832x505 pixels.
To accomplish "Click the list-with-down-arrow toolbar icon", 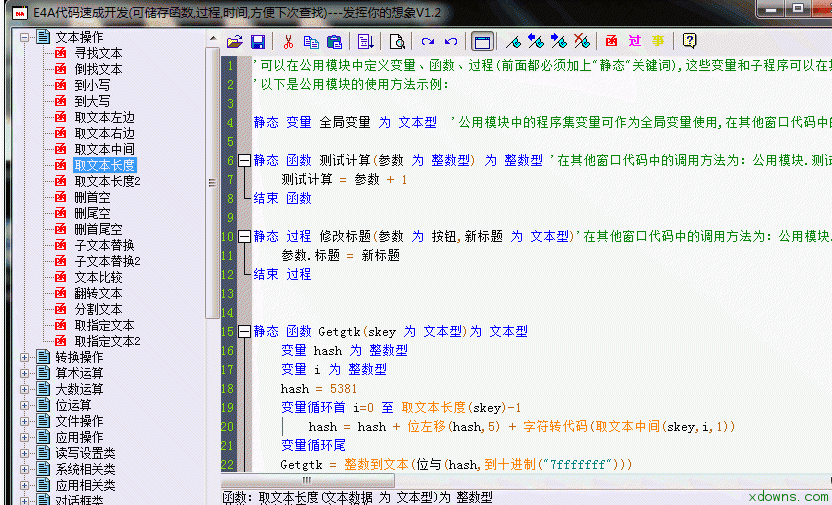I will click(366, 41).
